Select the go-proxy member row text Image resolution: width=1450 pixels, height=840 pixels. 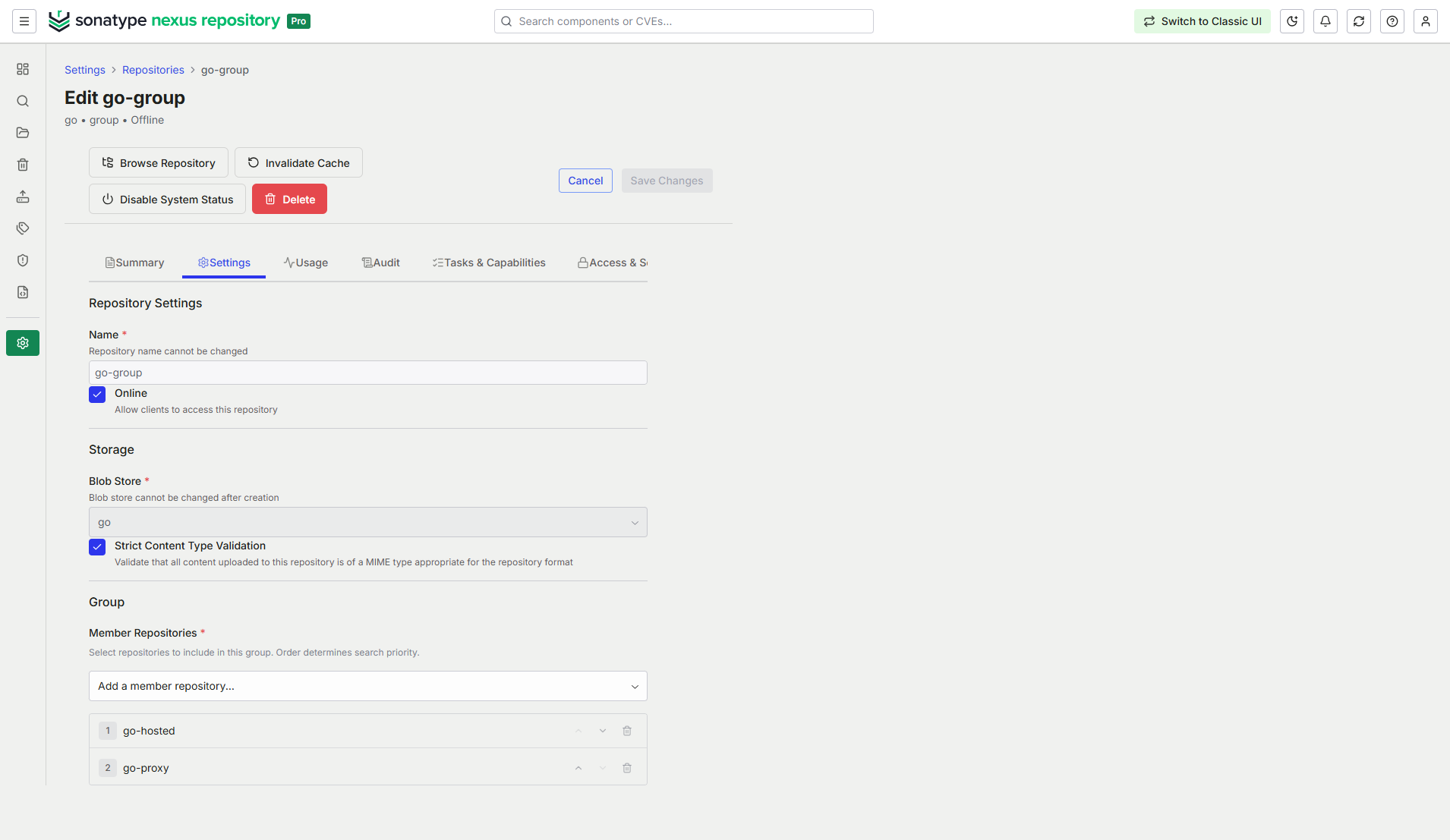(146, 768)
